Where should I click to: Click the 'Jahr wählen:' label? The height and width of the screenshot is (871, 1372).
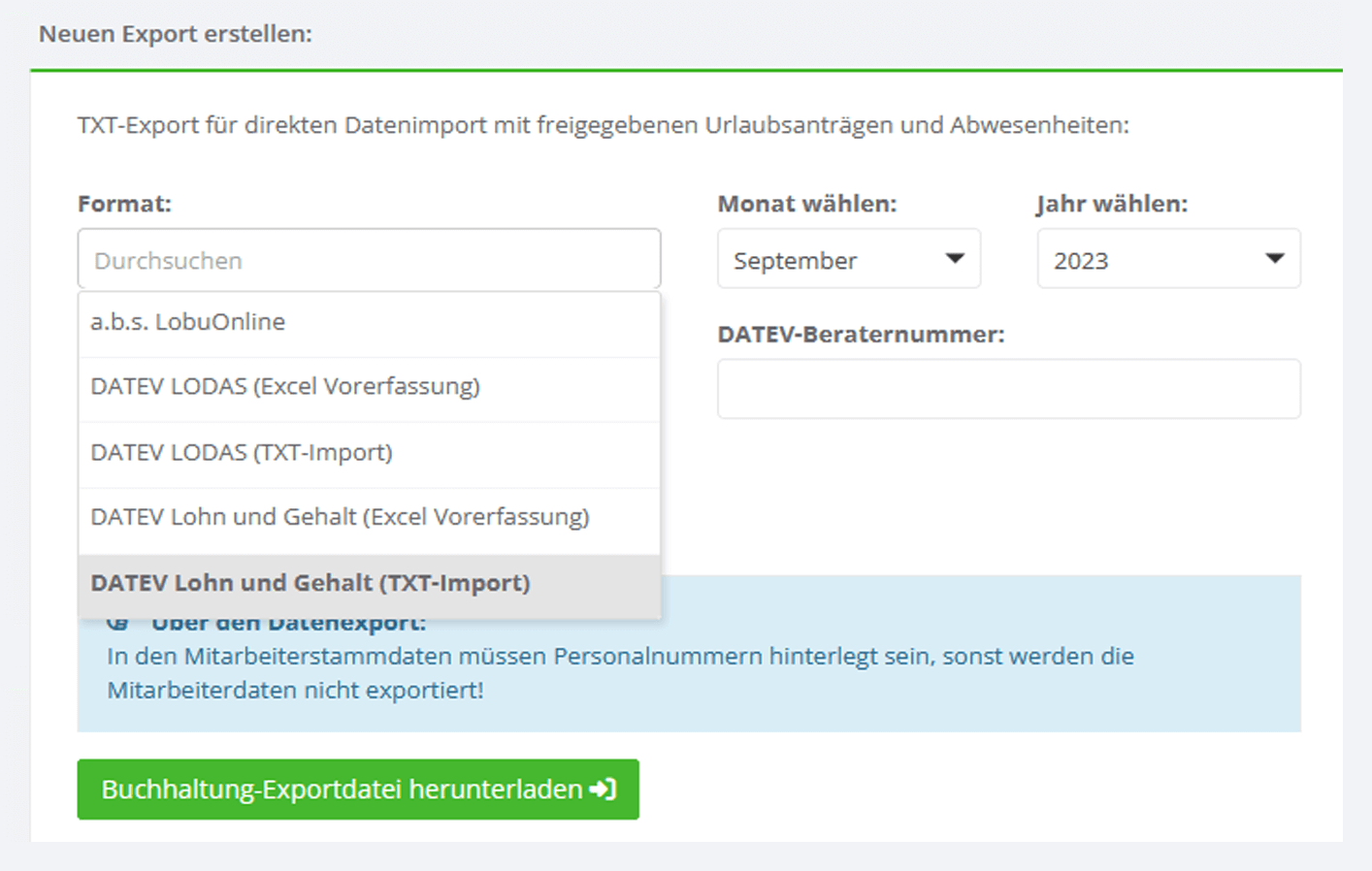pyautogui.click(x=1113, y=204)
